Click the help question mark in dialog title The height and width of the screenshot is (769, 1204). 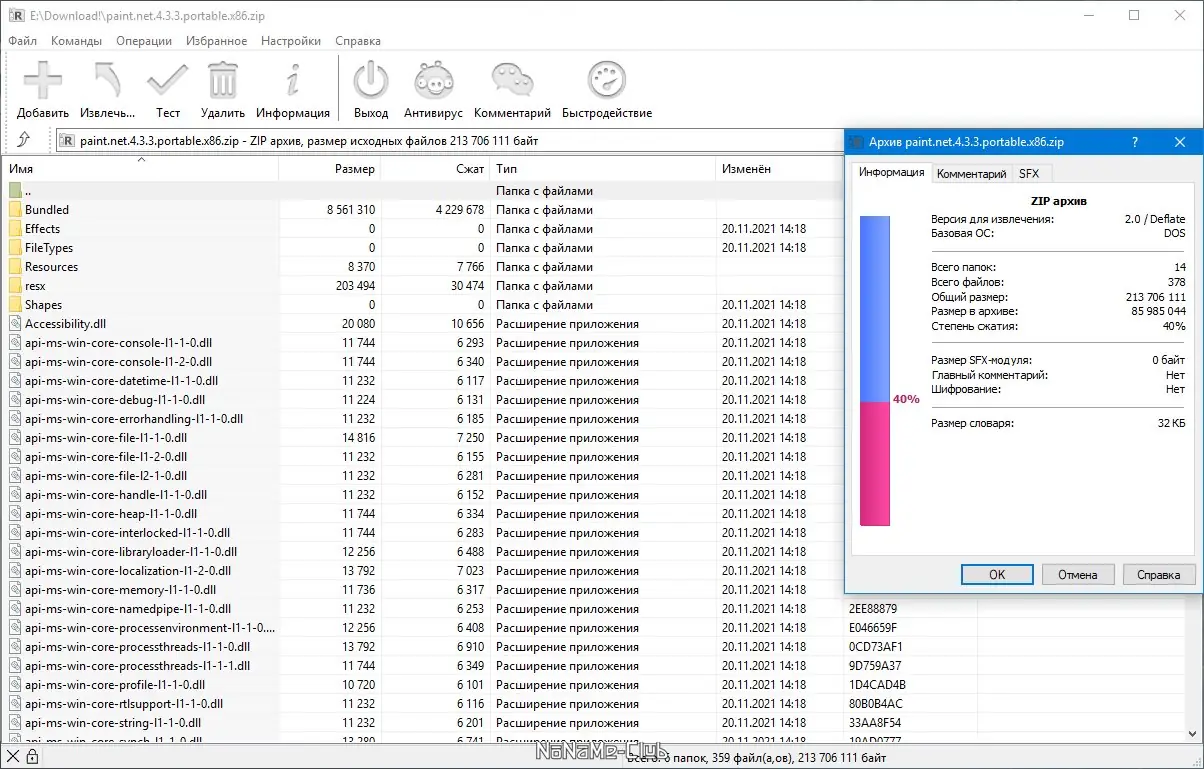pos(1135,142)
